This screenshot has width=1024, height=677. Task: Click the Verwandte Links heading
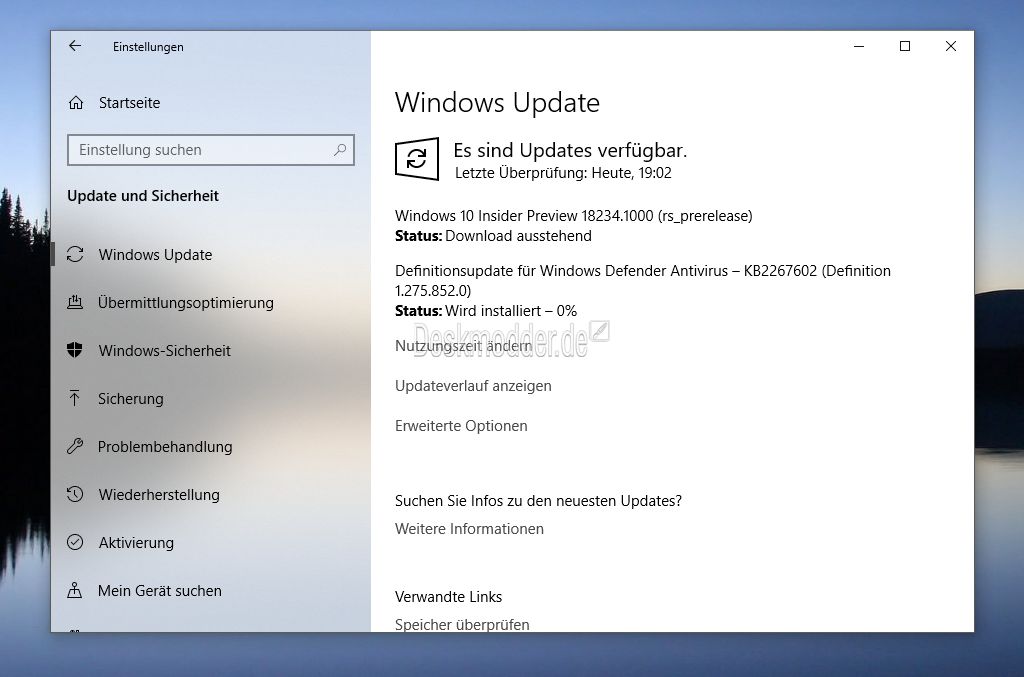(x=449, y=597)
